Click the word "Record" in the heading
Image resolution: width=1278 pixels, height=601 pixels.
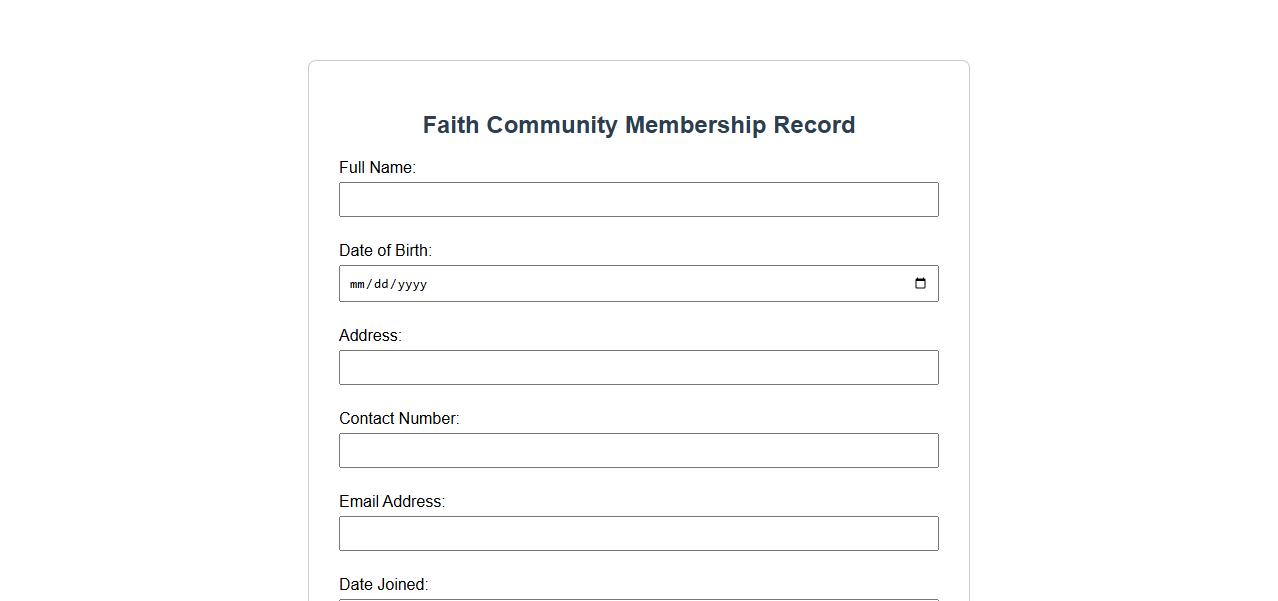814,126
